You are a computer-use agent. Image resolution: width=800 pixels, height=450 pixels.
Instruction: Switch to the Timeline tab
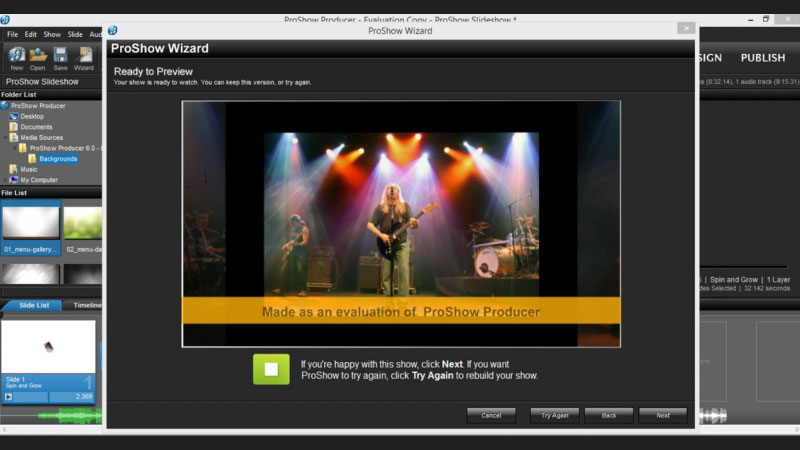(x=86, y=305)
